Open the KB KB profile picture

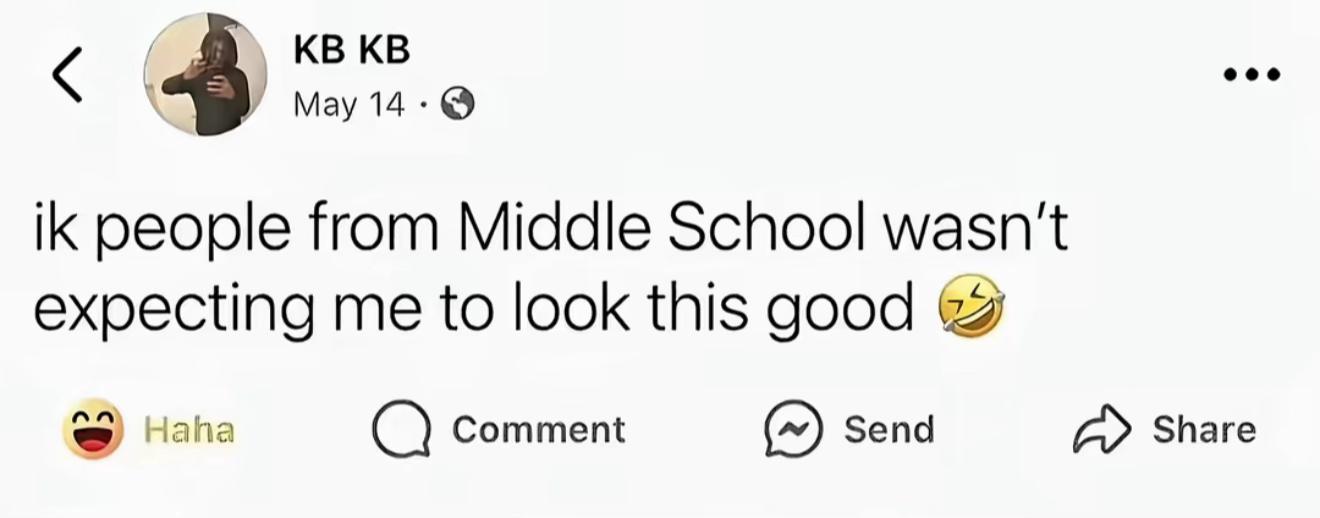click(205, 76)
